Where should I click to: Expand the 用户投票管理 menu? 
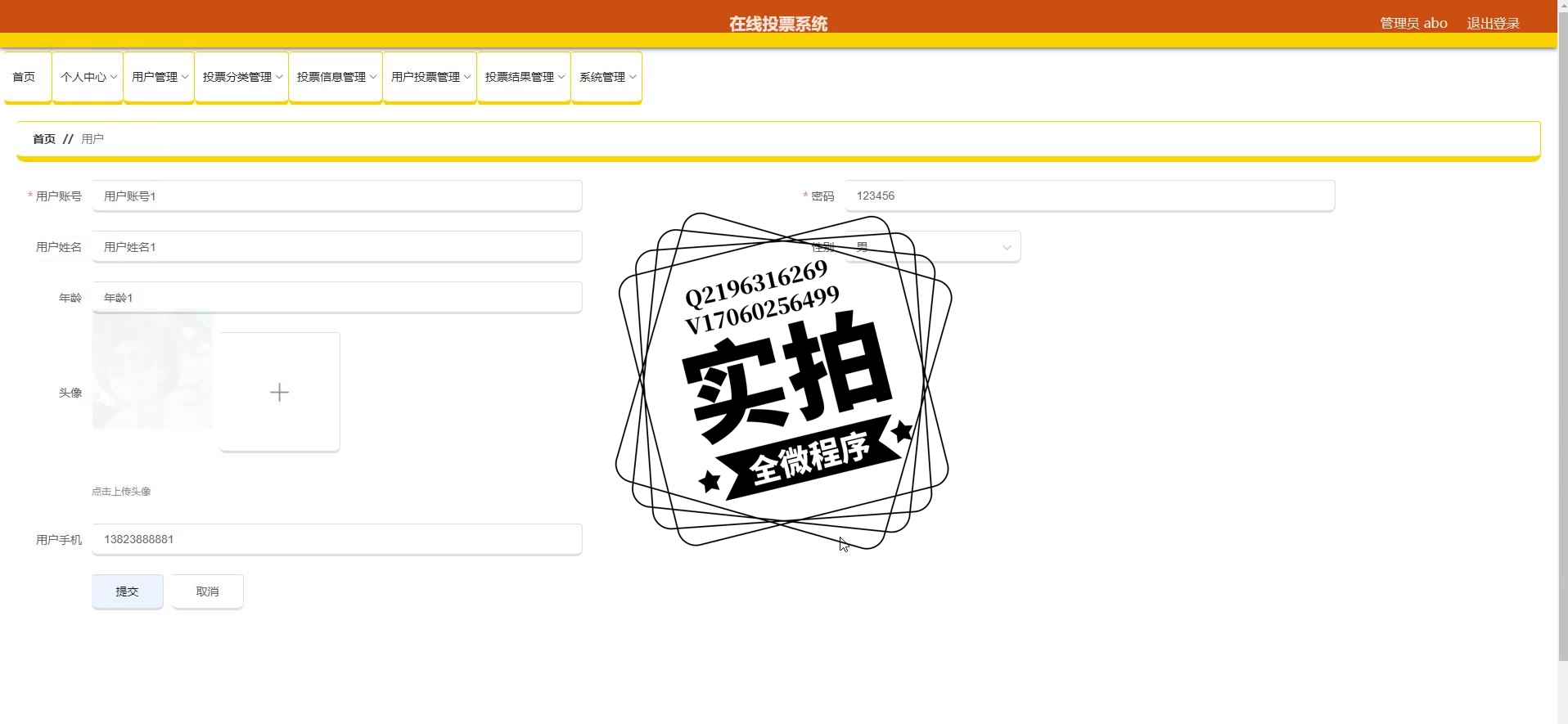click(430, 77)
